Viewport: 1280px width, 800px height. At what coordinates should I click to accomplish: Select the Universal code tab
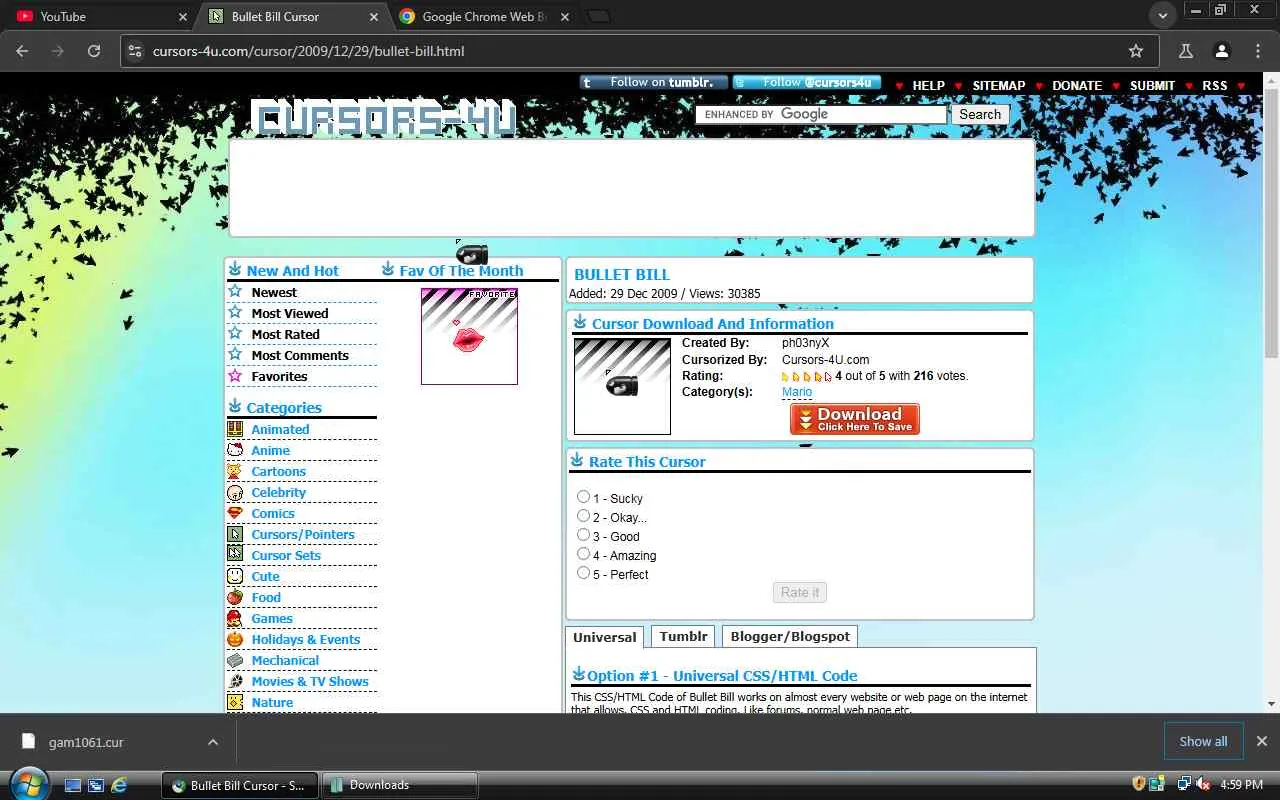point(604,637)
